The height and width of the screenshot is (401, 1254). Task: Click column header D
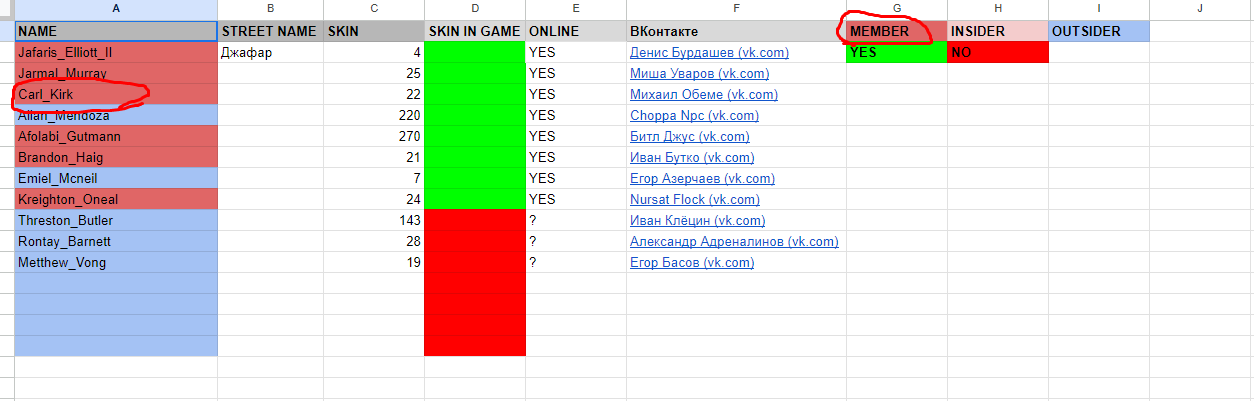(474, 9)
